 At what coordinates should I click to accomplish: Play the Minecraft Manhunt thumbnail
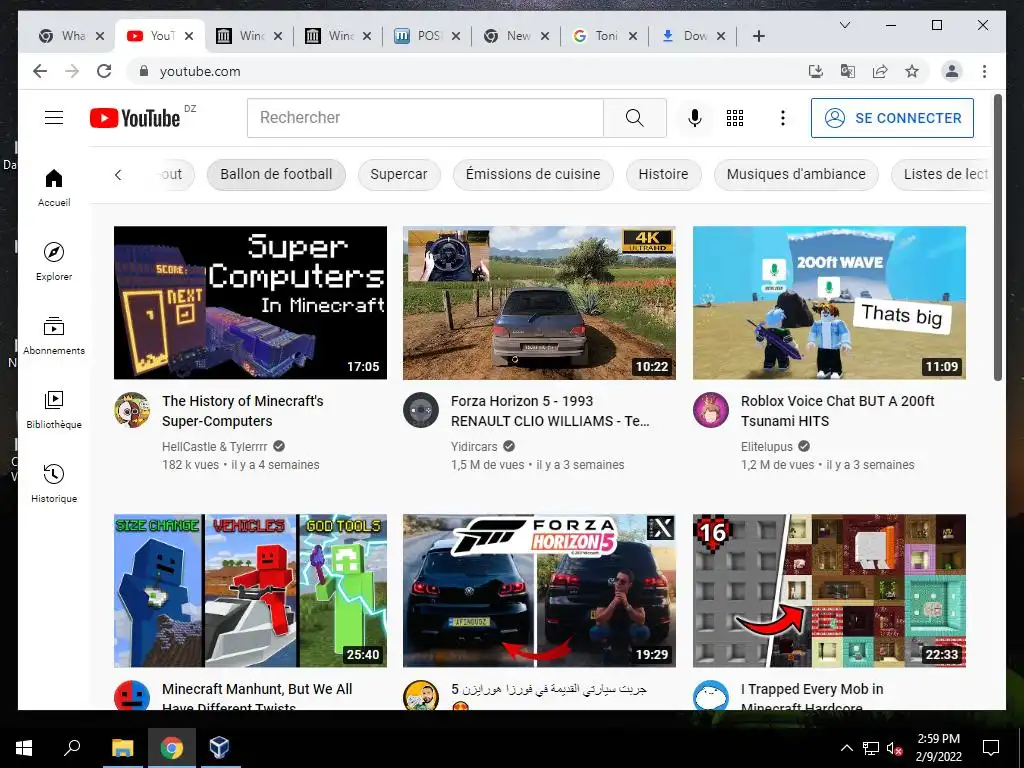pyautogui.click(x=250, y=590)
